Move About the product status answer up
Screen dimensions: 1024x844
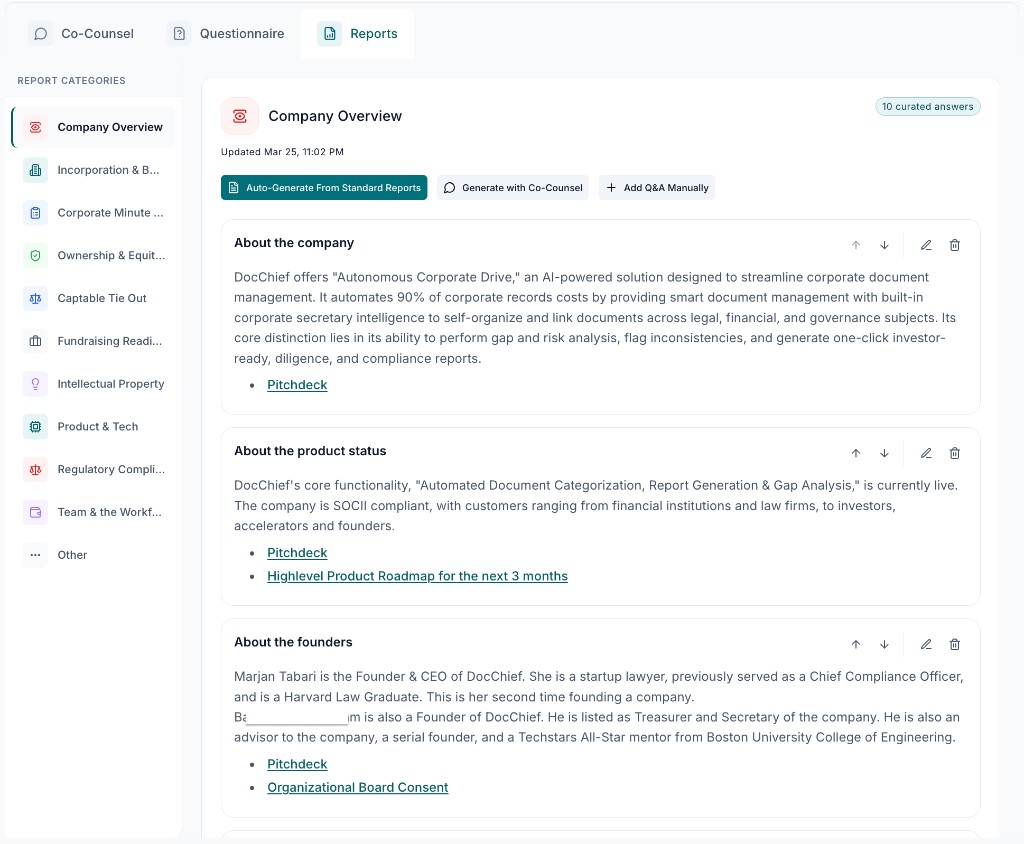coord(856,453)
